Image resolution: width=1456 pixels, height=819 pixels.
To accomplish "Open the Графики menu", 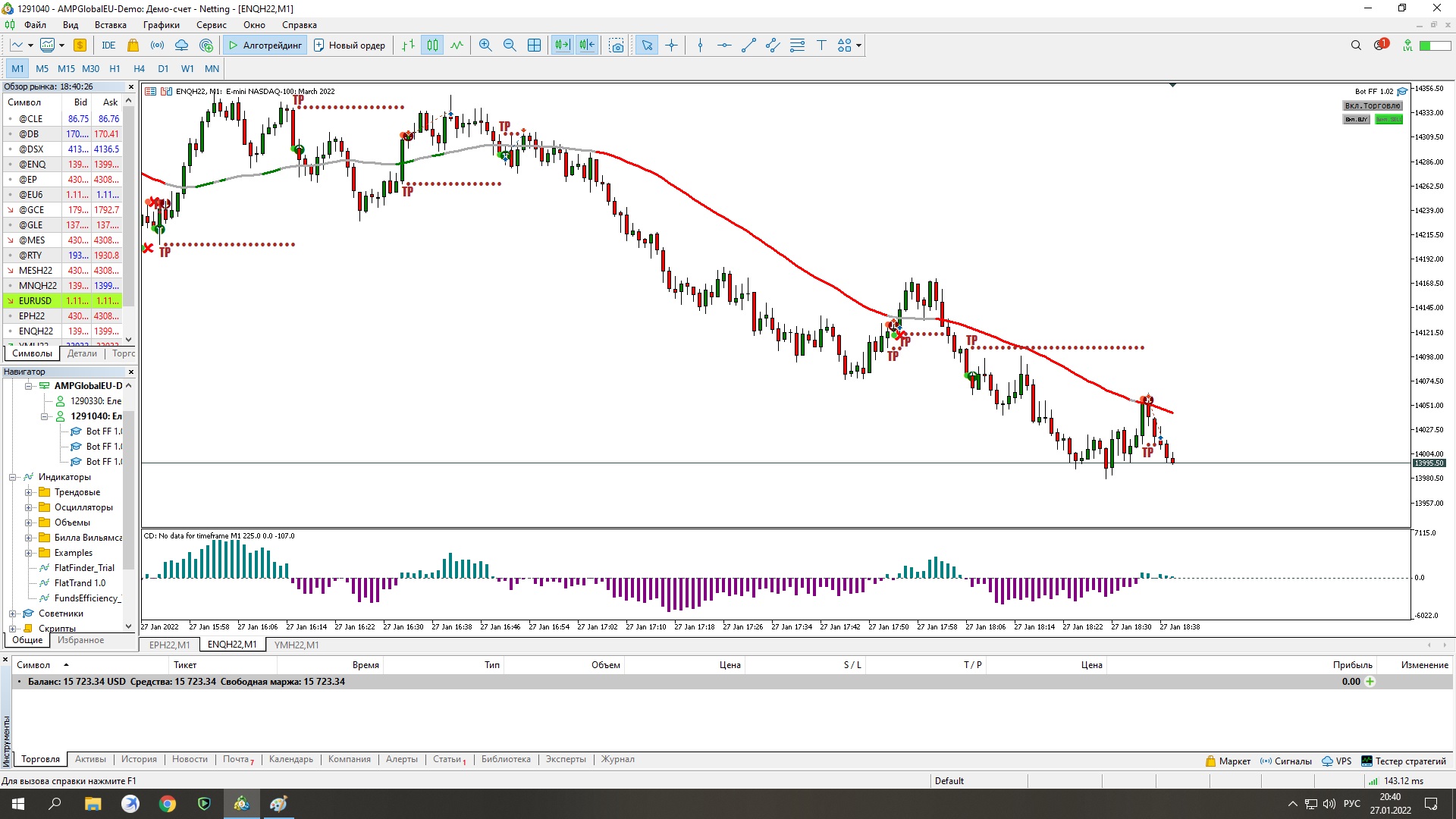I will tap(161, 25).
